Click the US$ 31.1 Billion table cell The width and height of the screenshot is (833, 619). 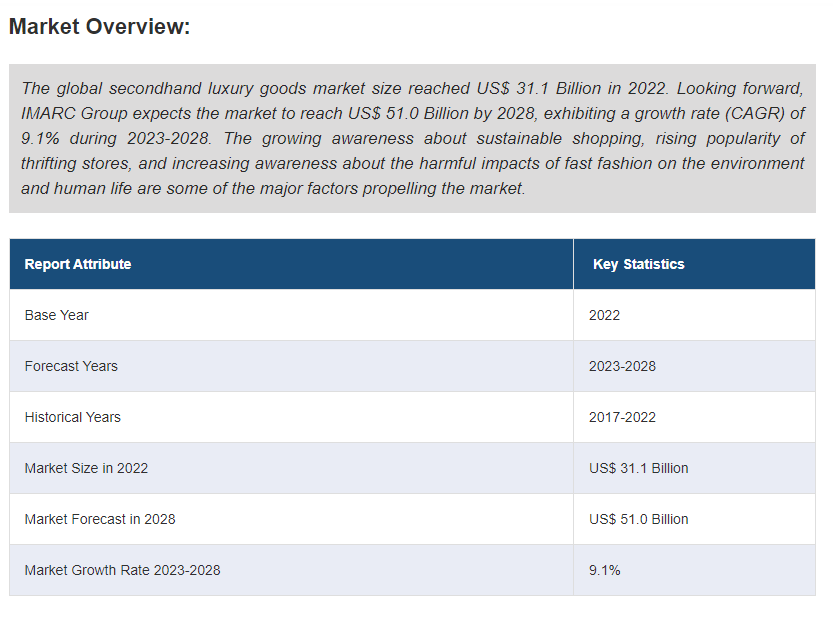638,468
